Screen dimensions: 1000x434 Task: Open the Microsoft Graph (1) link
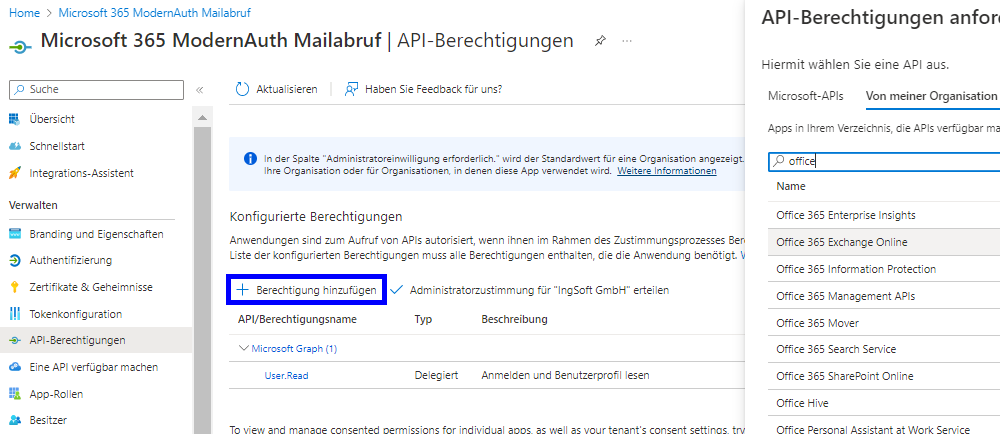coord(295,349)
